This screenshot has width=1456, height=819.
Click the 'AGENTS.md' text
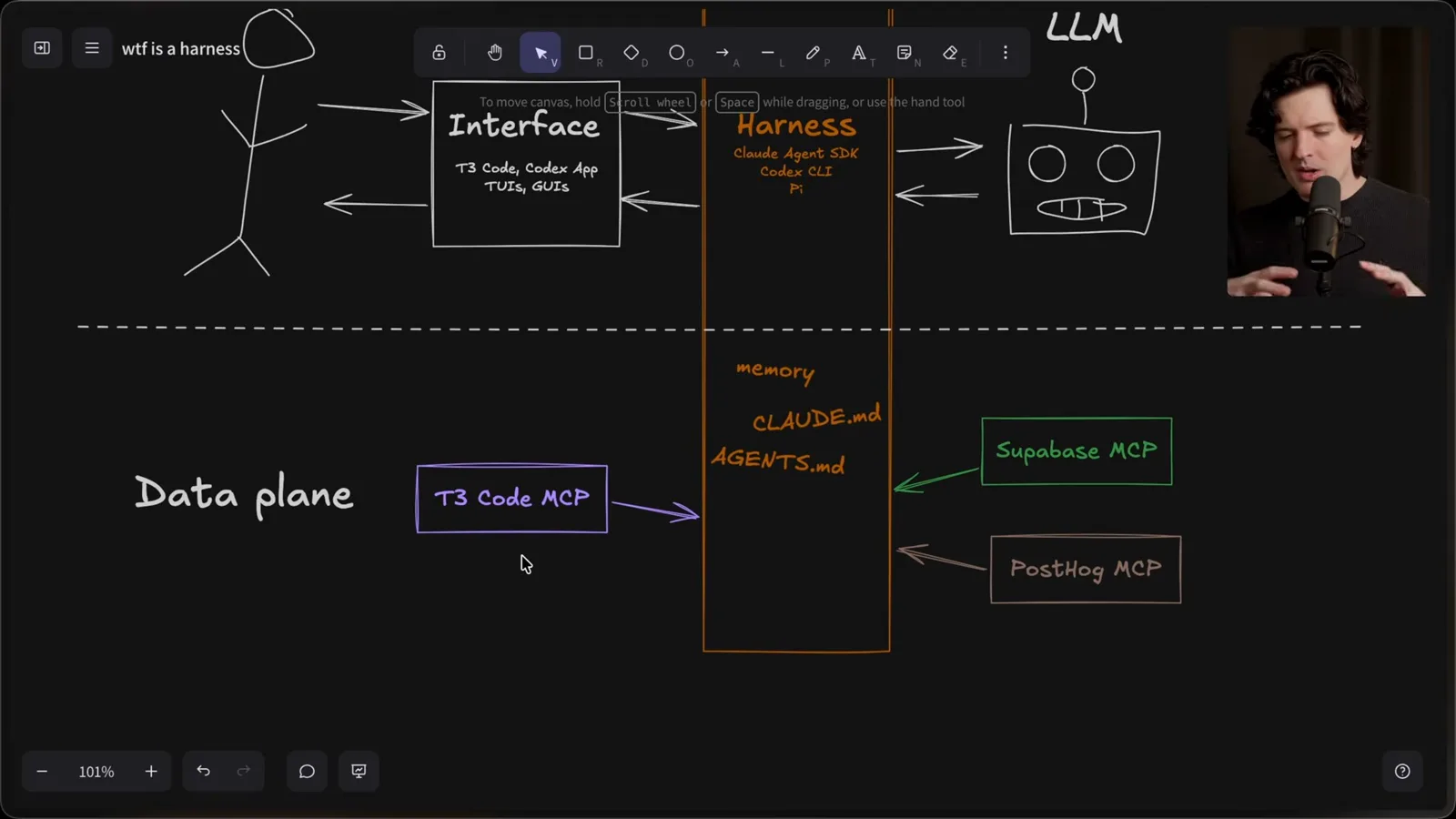(x=778, y=460)
